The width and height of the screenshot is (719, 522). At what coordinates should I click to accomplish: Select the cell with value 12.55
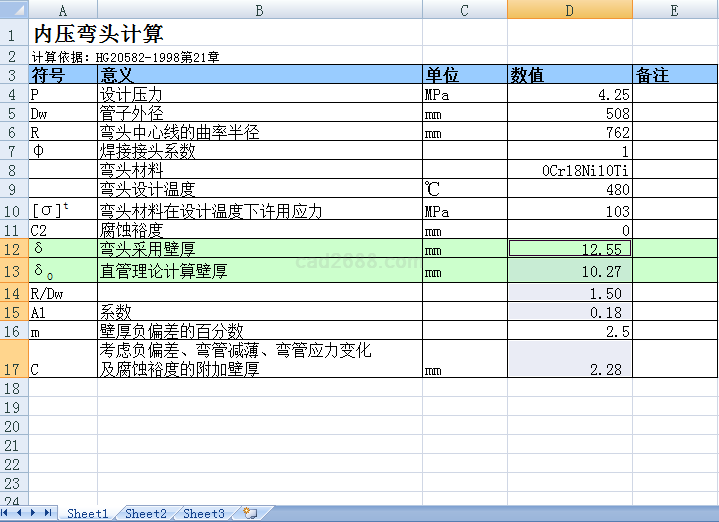click(569, 248)
